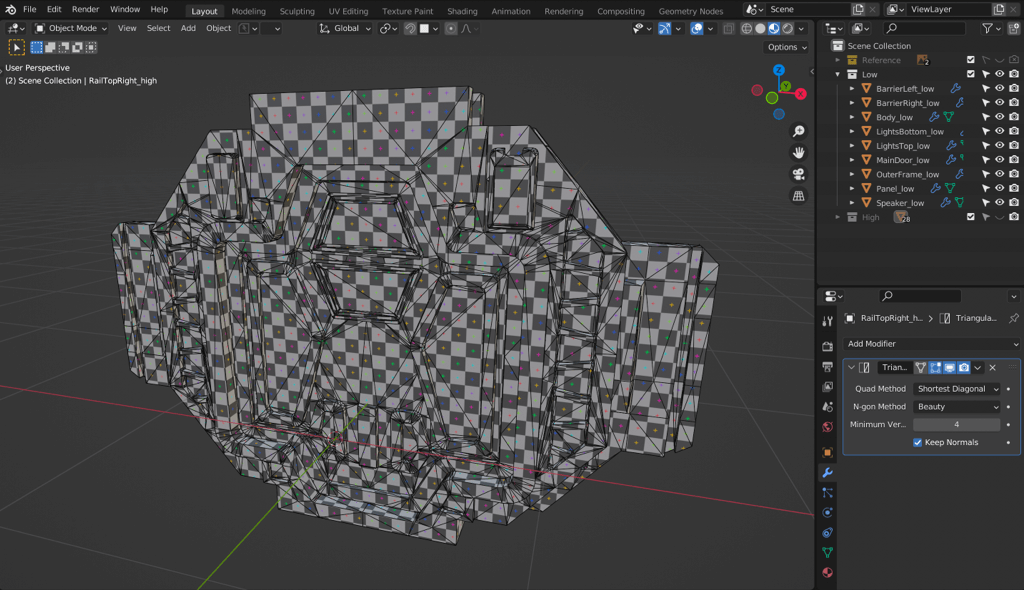Hide Body_low using its eye icon
This screenshot has width=1024, height=590.
click(999, 117)
